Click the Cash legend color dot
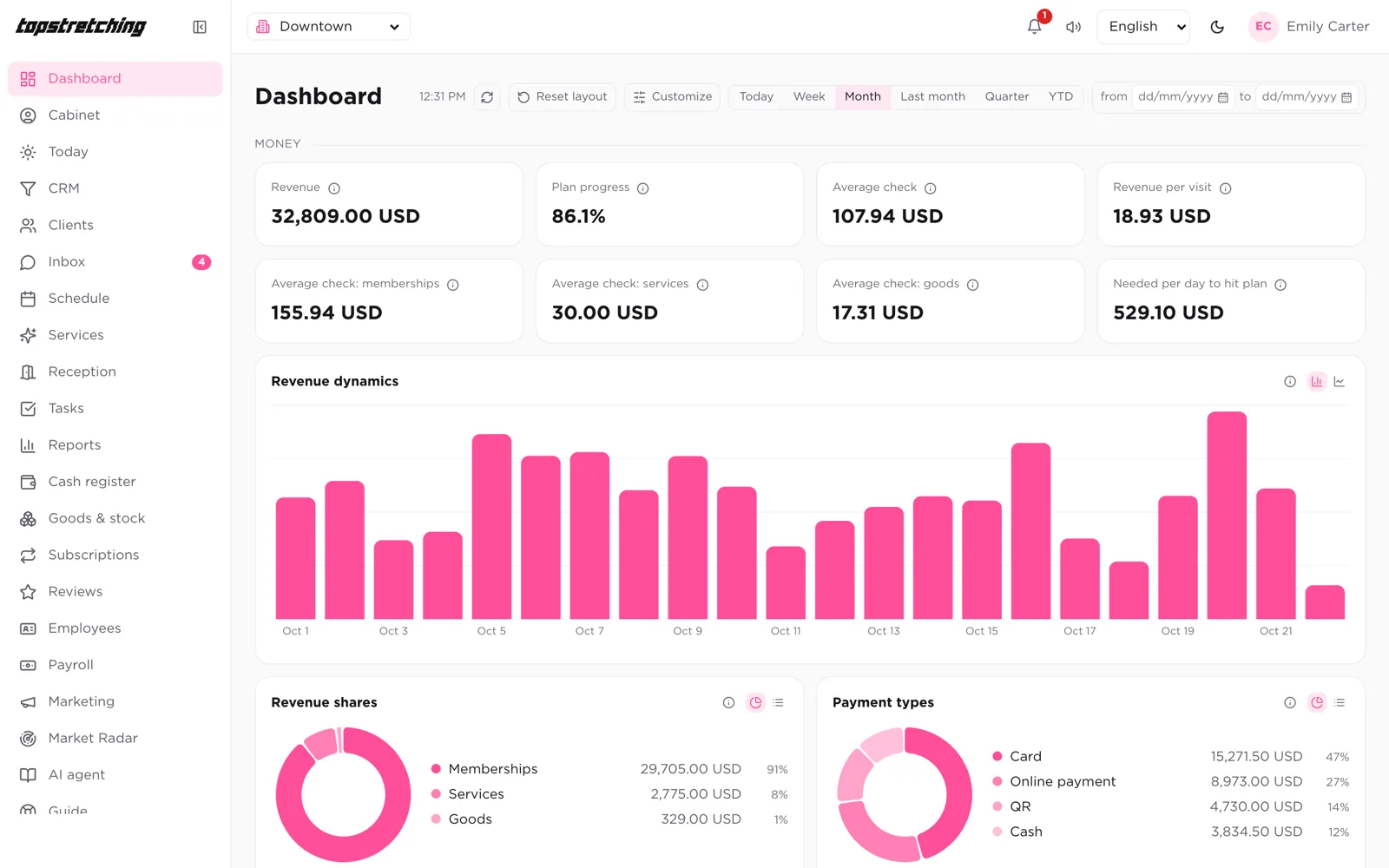This screenshot has width=1389, height=868. 997,832
